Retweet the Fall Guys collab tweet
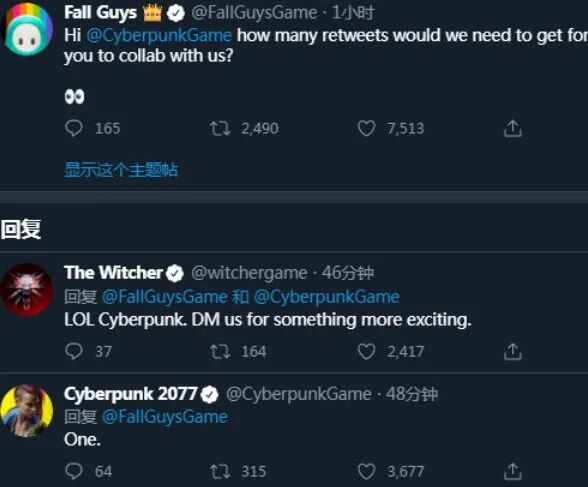The height and width of the screenshot is (487, 588). point(220,129)
